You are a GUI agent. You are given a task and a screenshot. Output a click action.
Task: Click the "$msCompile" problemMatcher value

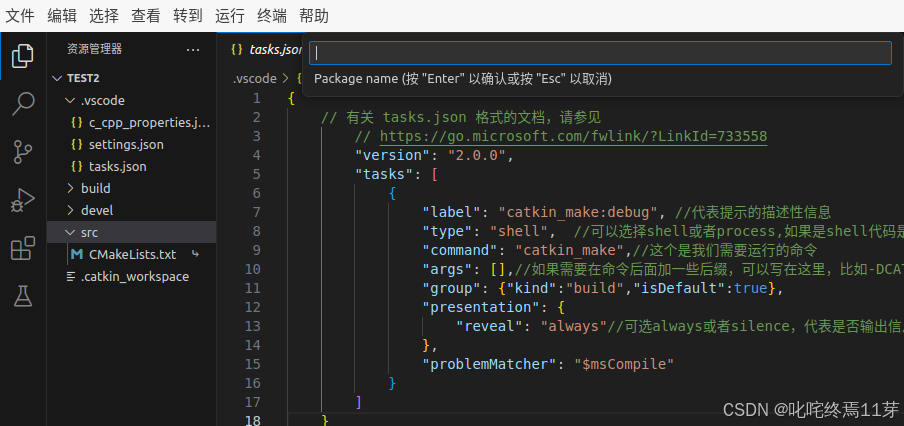tap(624, 364)
